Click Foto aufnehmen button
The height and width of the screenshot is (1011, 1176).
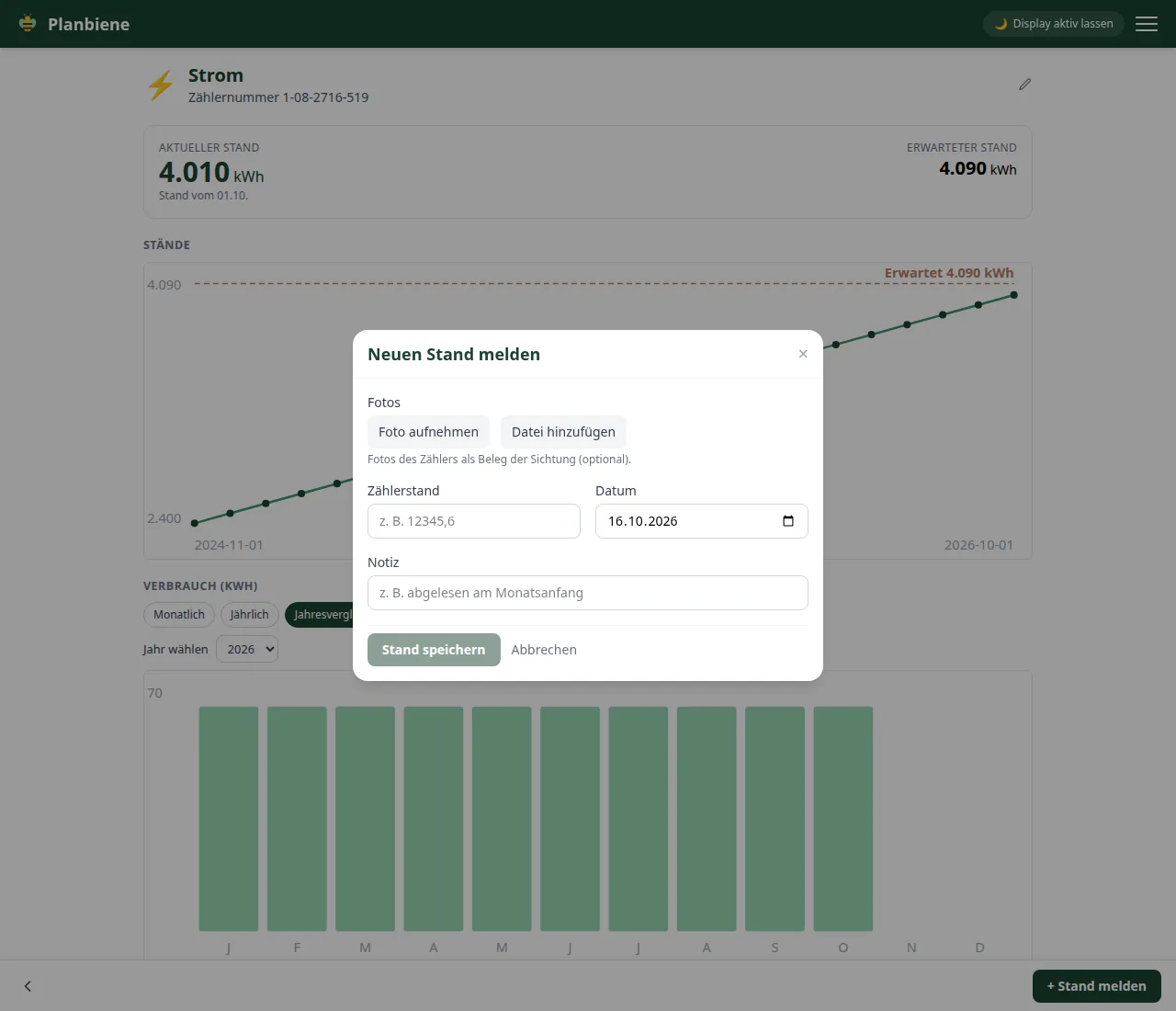428,432
